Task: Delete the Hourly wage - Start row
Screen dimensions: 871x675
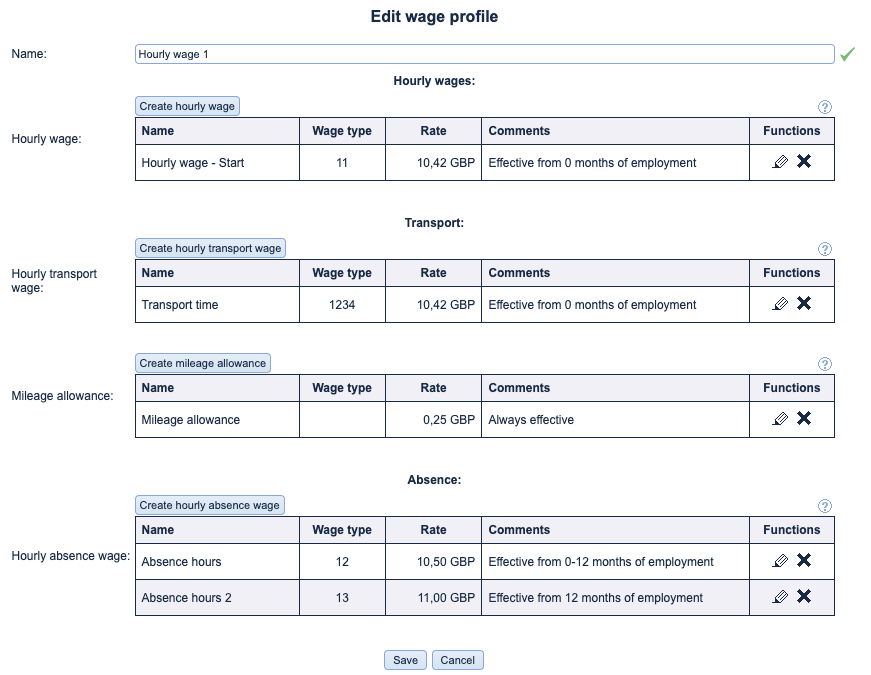Action: point(804,161)
